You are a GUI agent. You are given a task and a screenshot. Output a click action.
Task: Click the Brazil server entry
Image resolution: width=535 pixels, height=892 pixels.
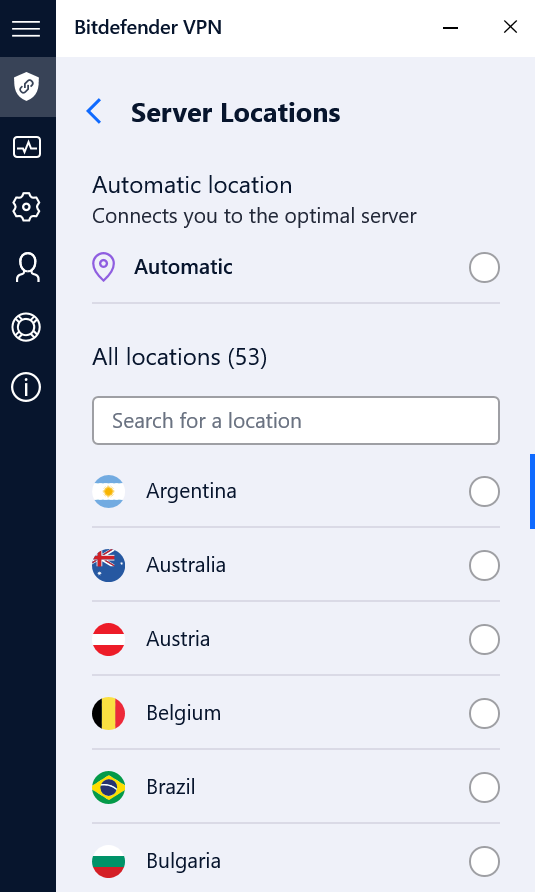pos(296,787)
